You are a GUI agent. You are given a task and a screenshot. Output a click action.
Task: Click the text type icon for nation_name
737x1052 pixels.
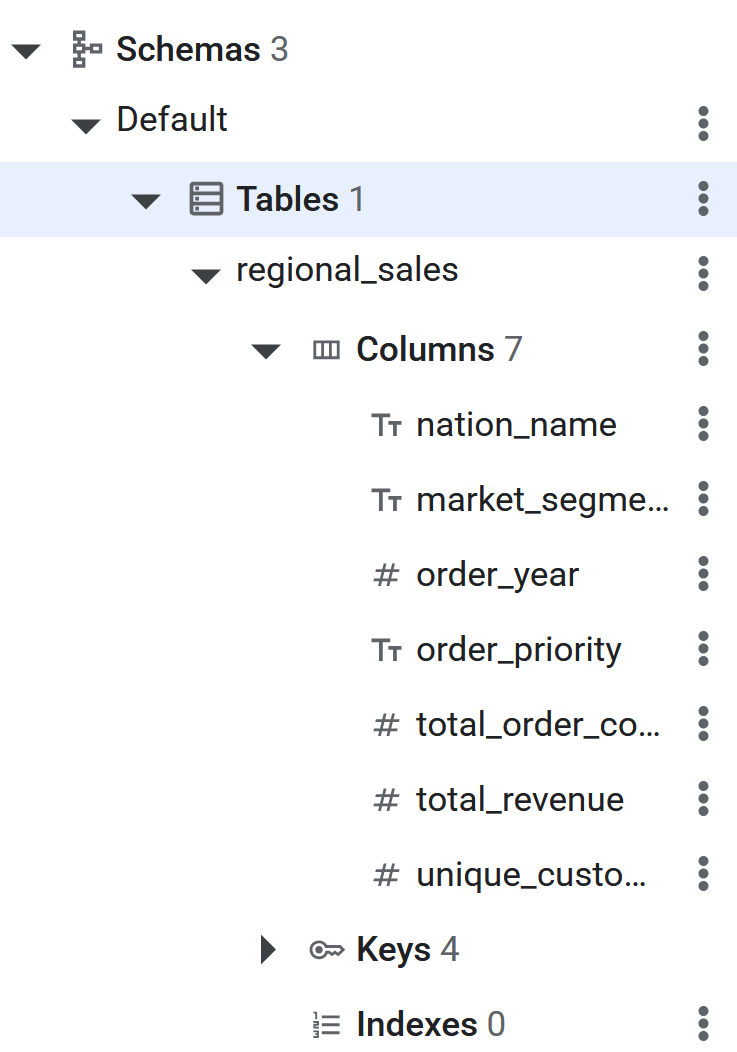pos(387,425)
